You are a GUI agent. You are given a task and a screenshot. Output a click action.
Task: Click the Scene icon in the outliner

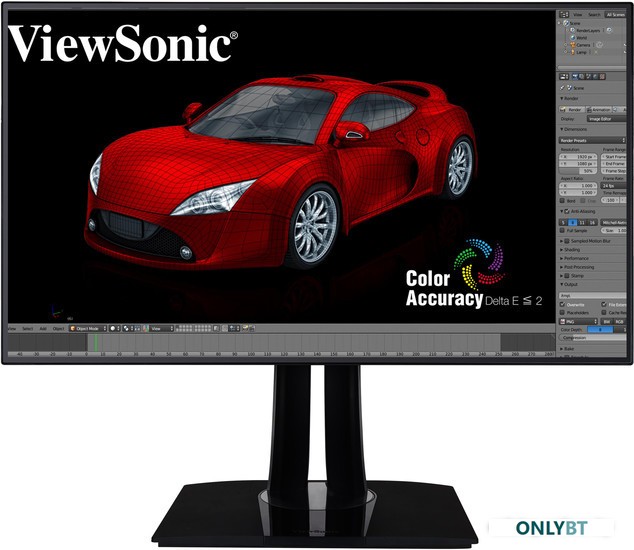566,23
